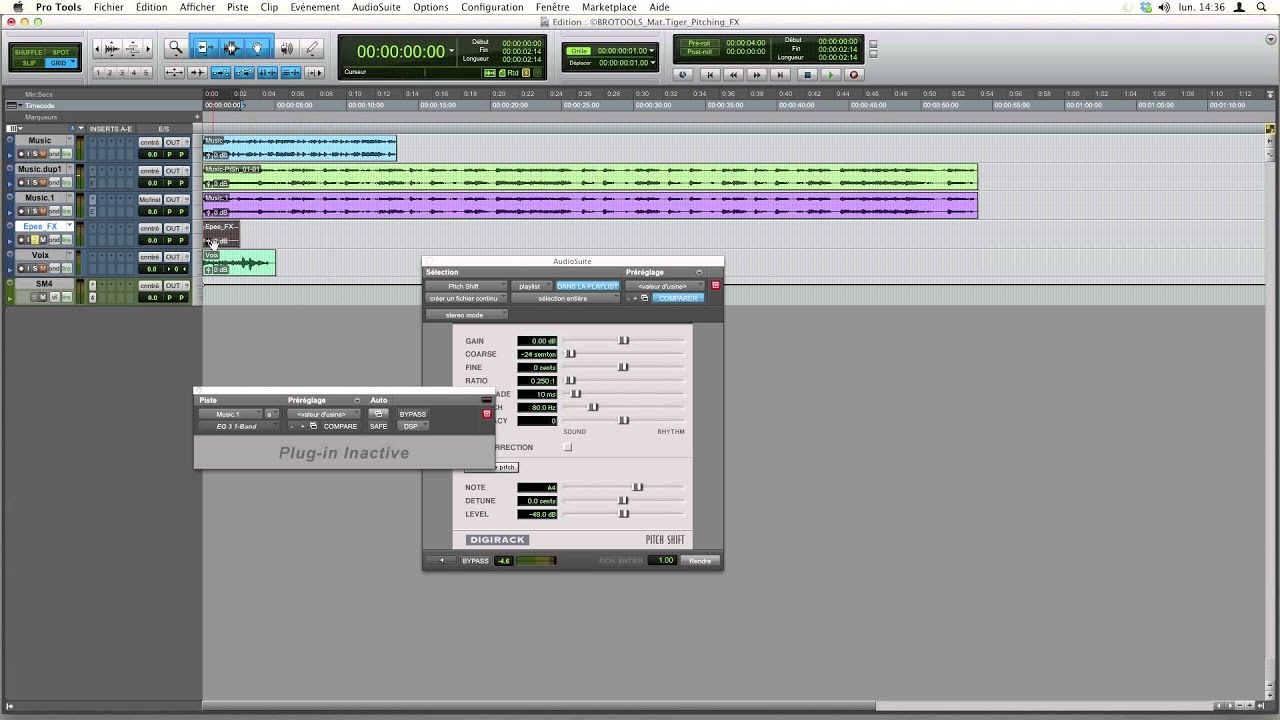Open the Apple menu
The width and height of the screenshot is (1280, 720).
17,7
